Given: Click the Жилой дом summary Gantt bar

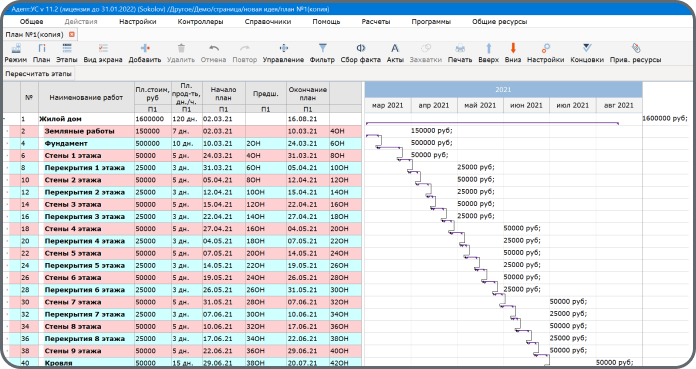Looking at the screenshot, I should [x=492, y=123].
